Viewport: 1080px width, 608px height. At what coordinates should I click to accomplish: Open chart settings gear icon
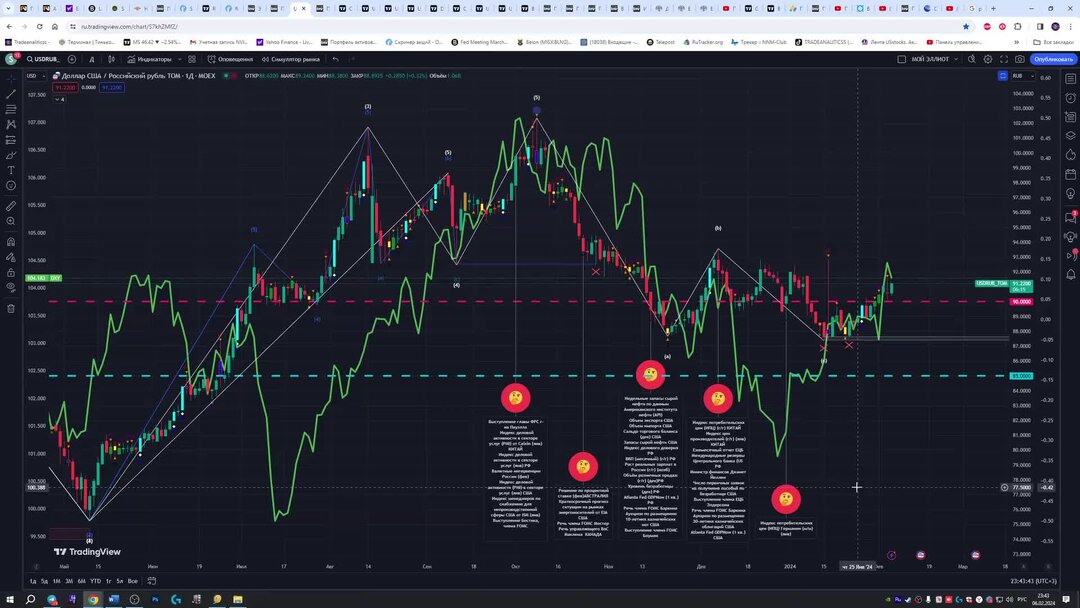coord(988,59)
